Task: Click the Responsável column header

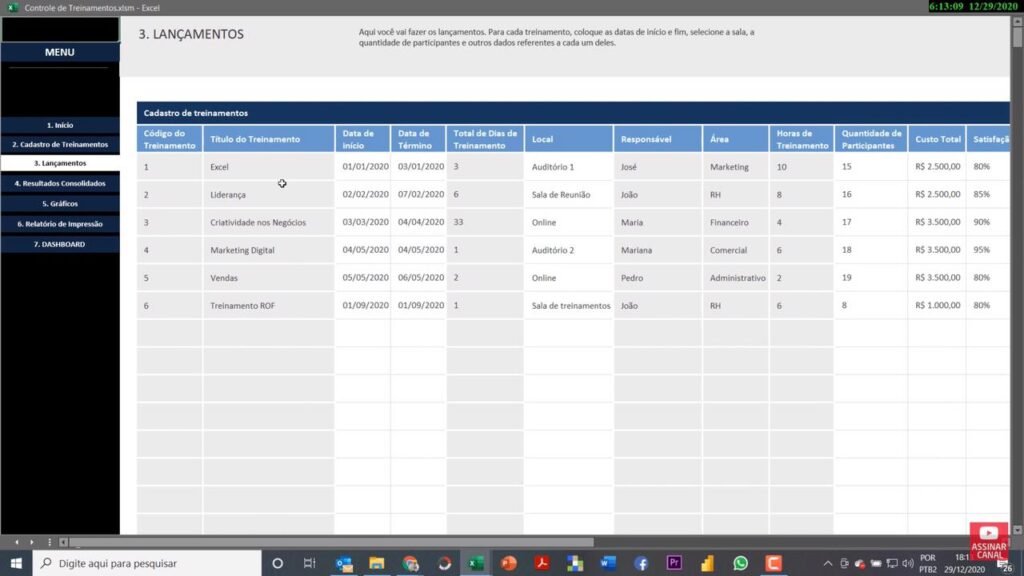Action: pos(658,139)
